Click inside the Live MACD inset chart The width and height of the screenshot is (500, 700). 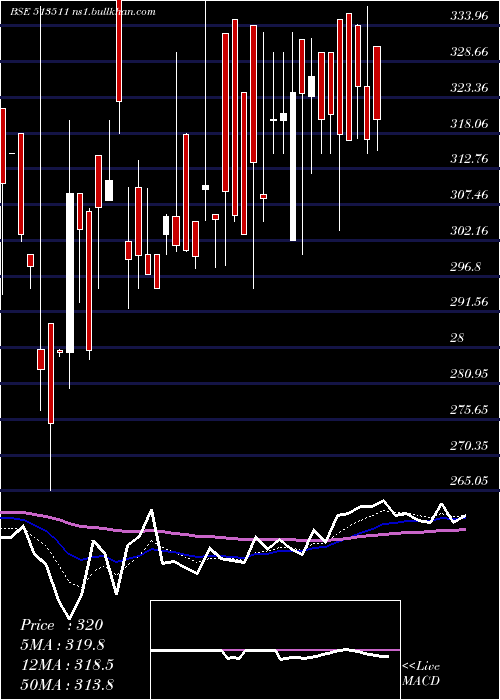(x=275, y=650)
